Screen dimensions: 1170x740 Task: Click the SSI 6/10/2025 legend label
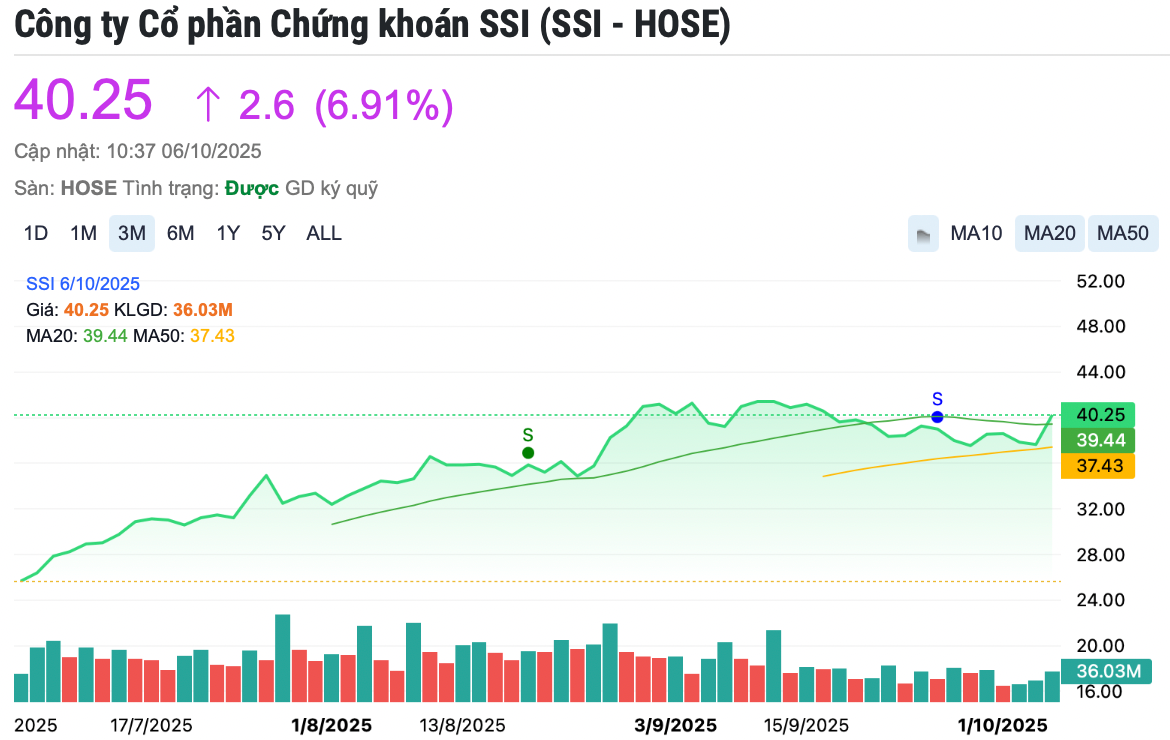click(83, 284)
